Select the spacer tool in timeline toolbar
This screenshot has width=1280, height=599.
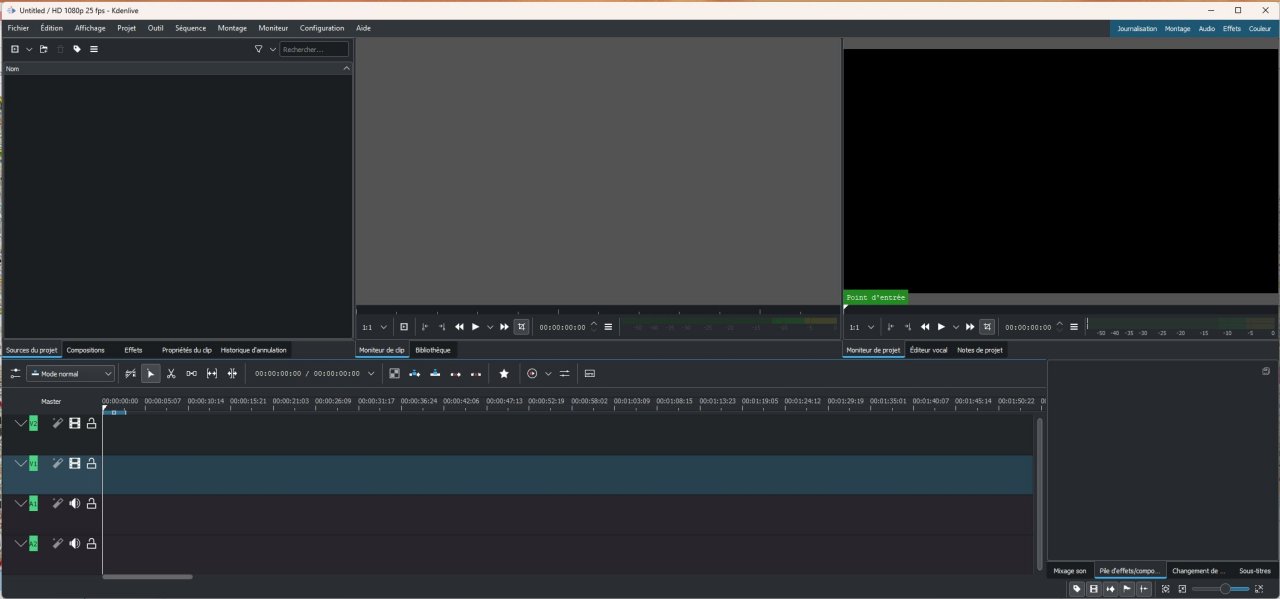click(x=191, y=374)
